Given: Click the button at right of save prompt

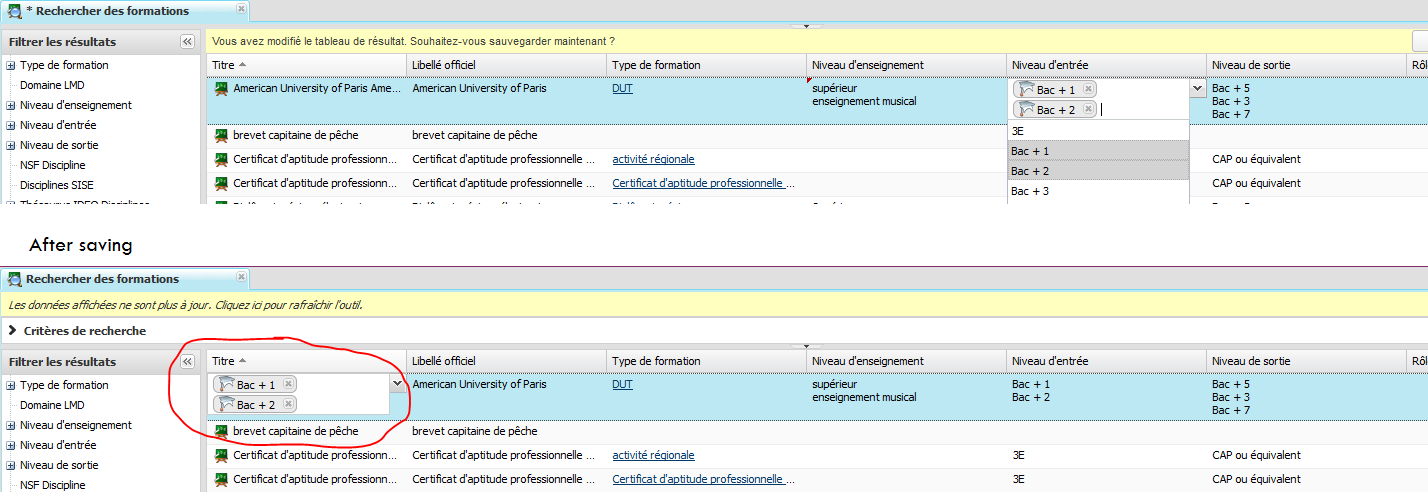Looking at the screenshot, I should click(x=1420, y=41).
